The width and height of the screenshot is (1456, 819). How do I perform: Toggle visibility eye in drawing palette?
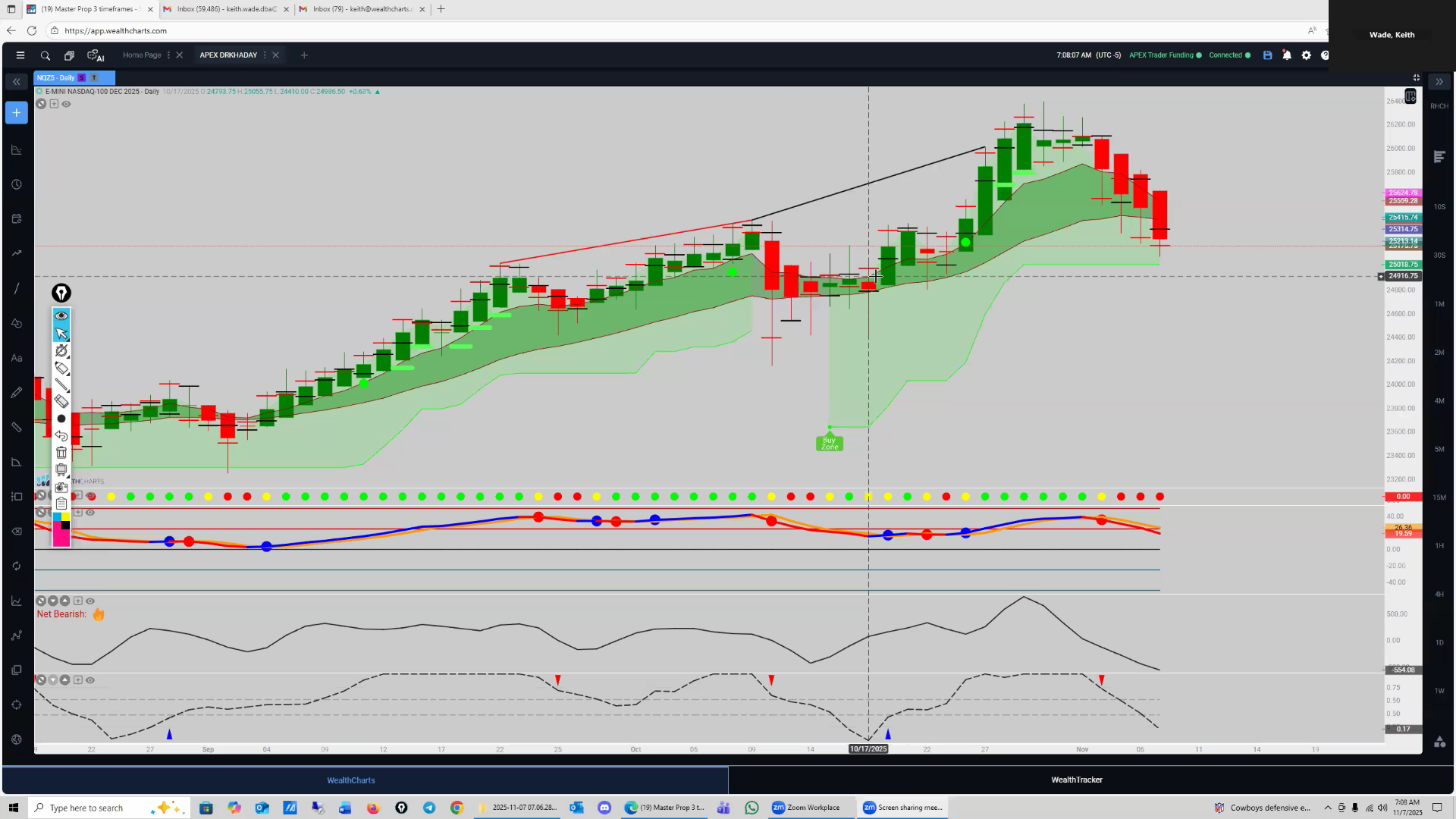click(61, 315)
